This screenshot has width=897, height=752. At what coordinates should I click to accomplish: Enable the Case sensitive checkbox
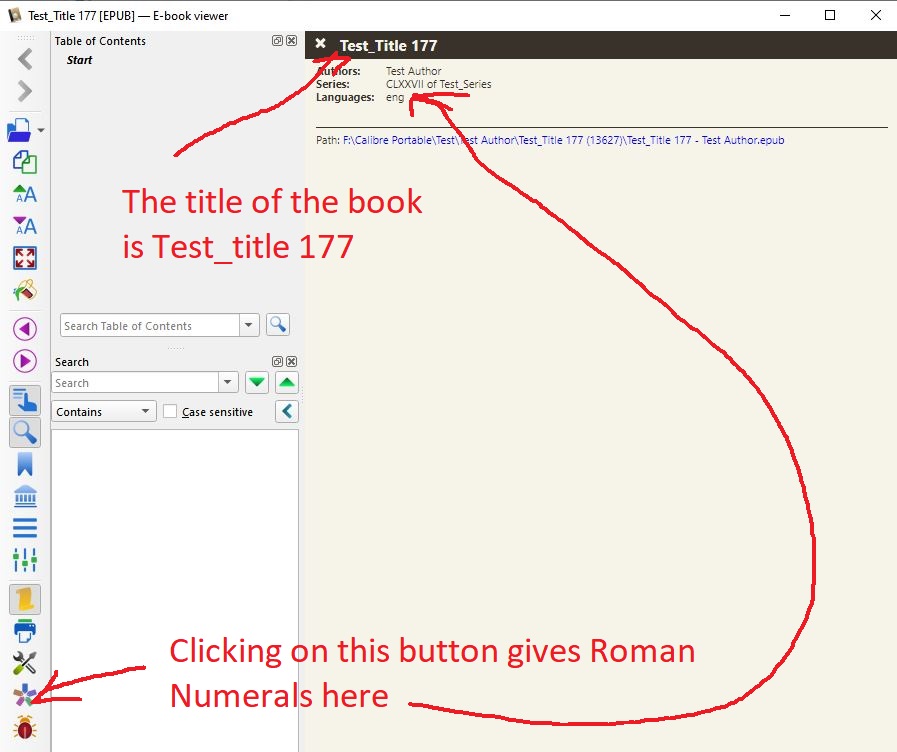[170, 412]
